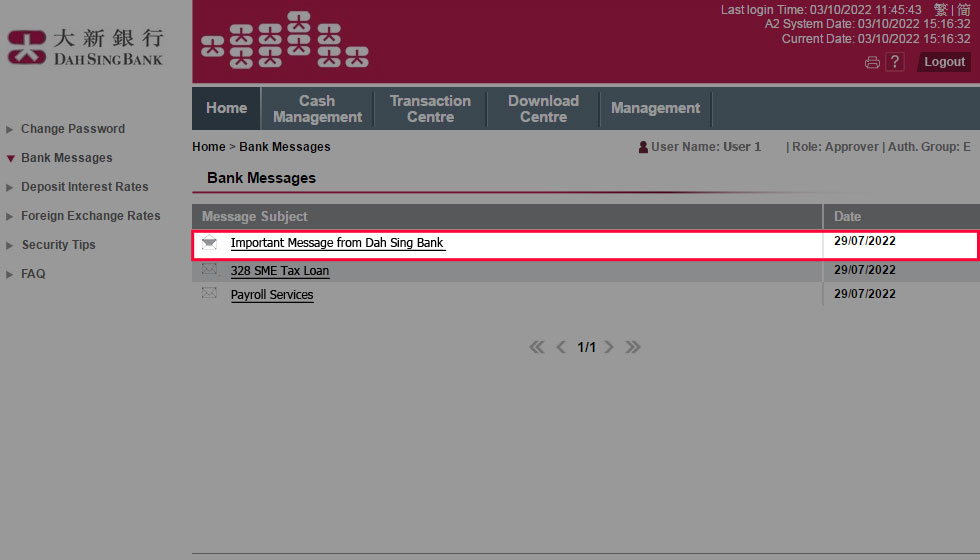
Task: Expand arrow beside Deposit Interest Rates
Action: coord(9,188)
